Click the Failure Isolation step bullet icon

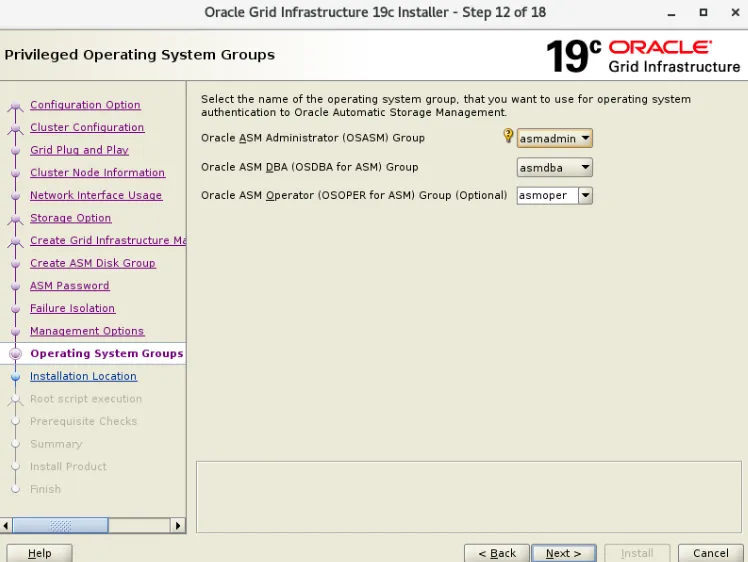click(x=15, y=309)
